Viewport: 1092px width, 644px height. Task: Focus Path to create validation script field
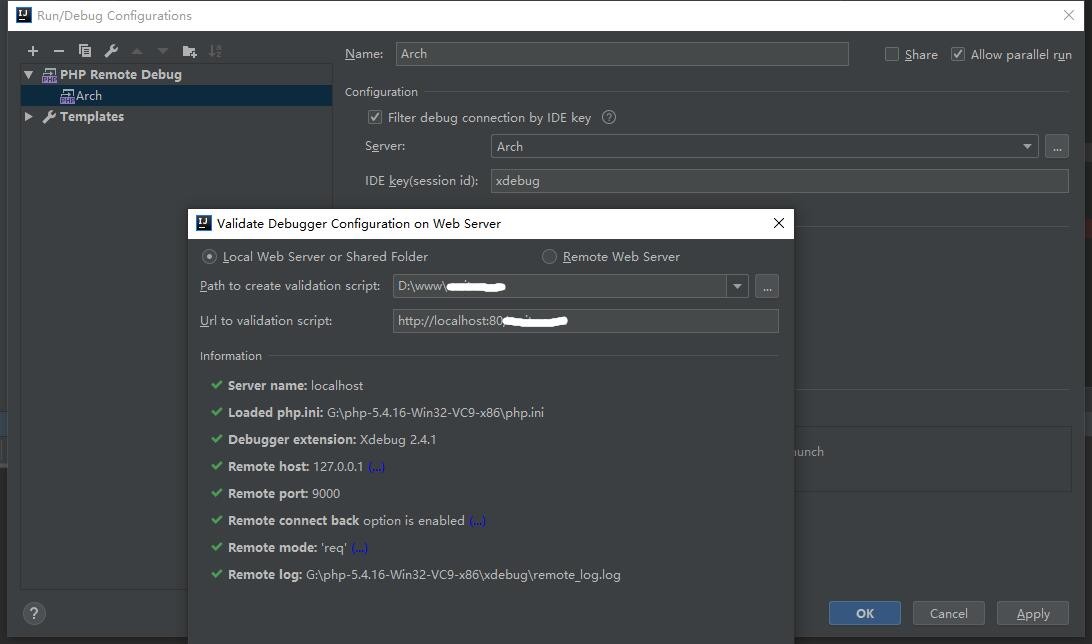(x=559, y=286)
